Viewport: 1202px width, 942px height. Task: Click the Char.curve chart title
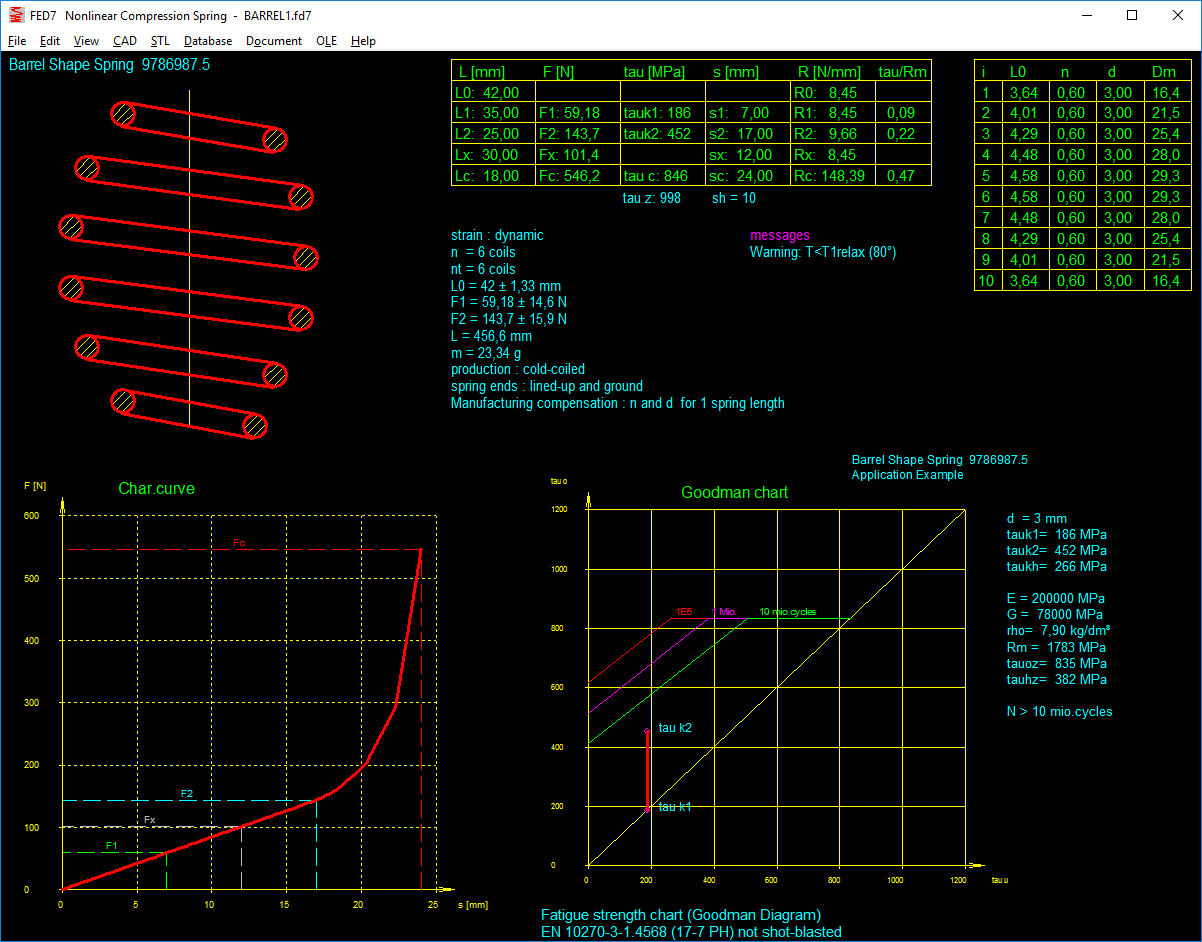coord(156,489)
